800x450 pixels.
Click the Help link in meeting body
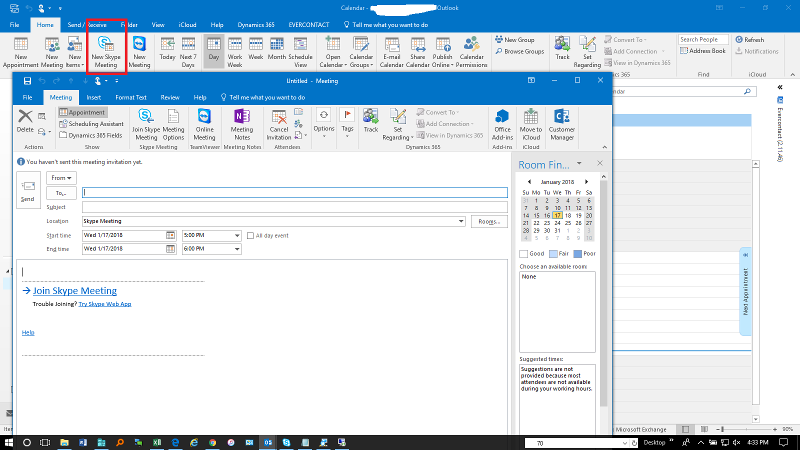point(28,333)
